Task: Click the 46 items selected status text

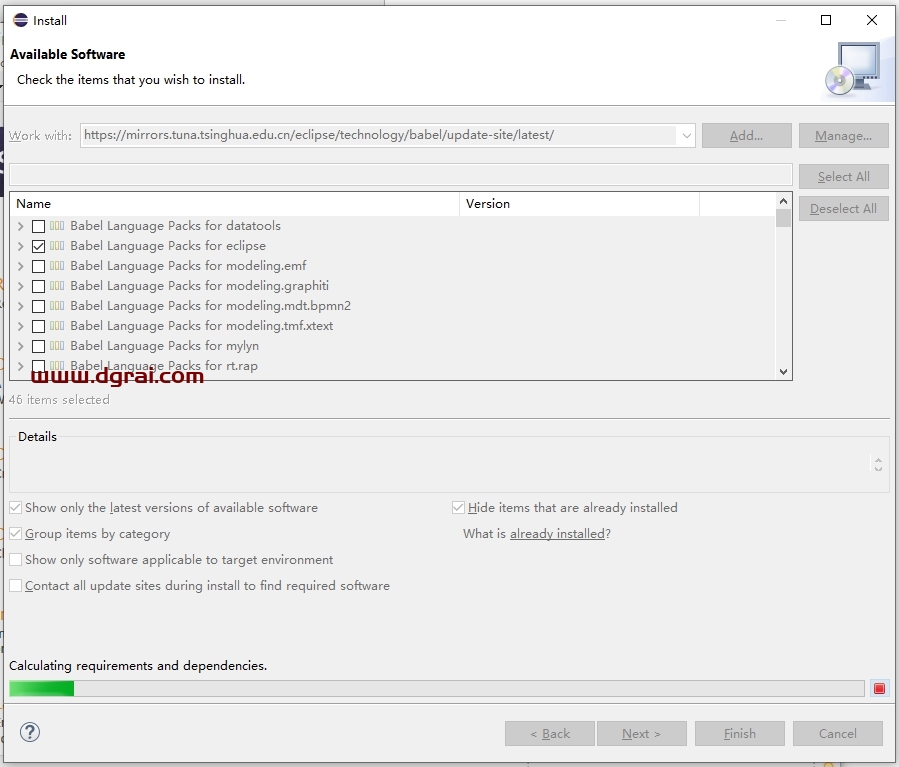Action: (59, 400)
